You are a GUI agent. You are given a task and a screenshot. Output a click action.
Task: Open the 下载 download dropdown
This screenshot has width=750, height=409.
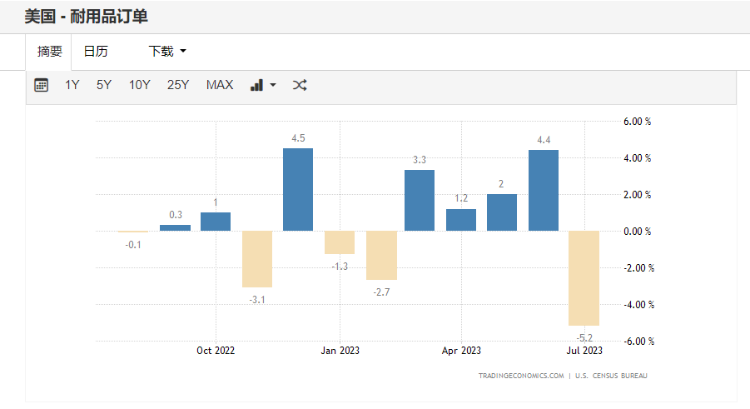(x=167, y=51)
